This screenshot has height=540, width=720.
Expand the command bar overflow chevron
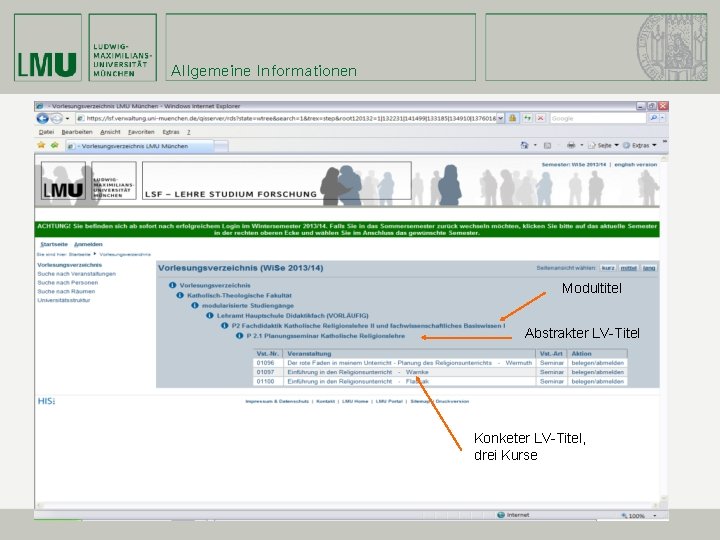pyautogui.click(x=664, y=142)
